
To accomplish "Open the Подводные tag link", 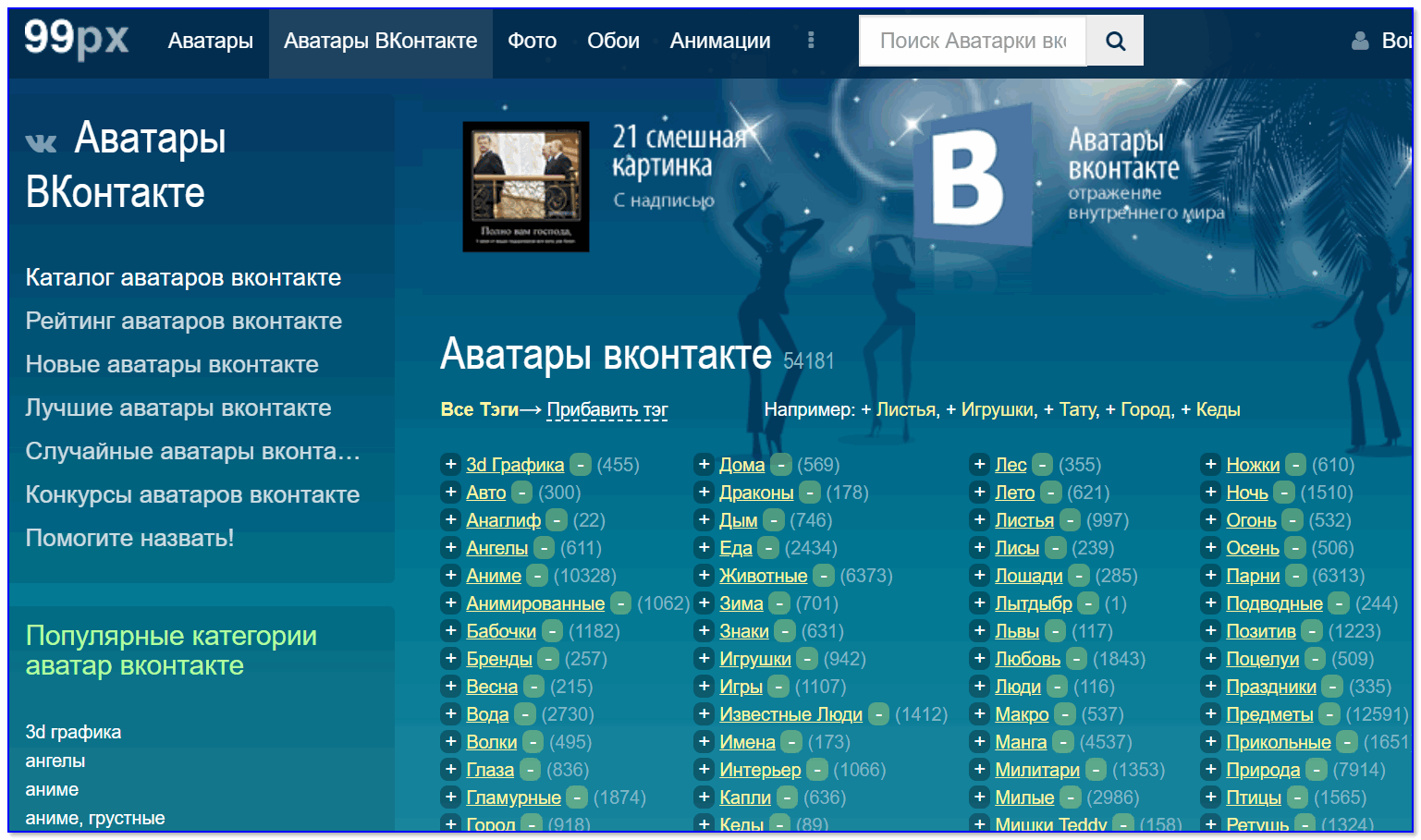I will tap(1274, 603).
